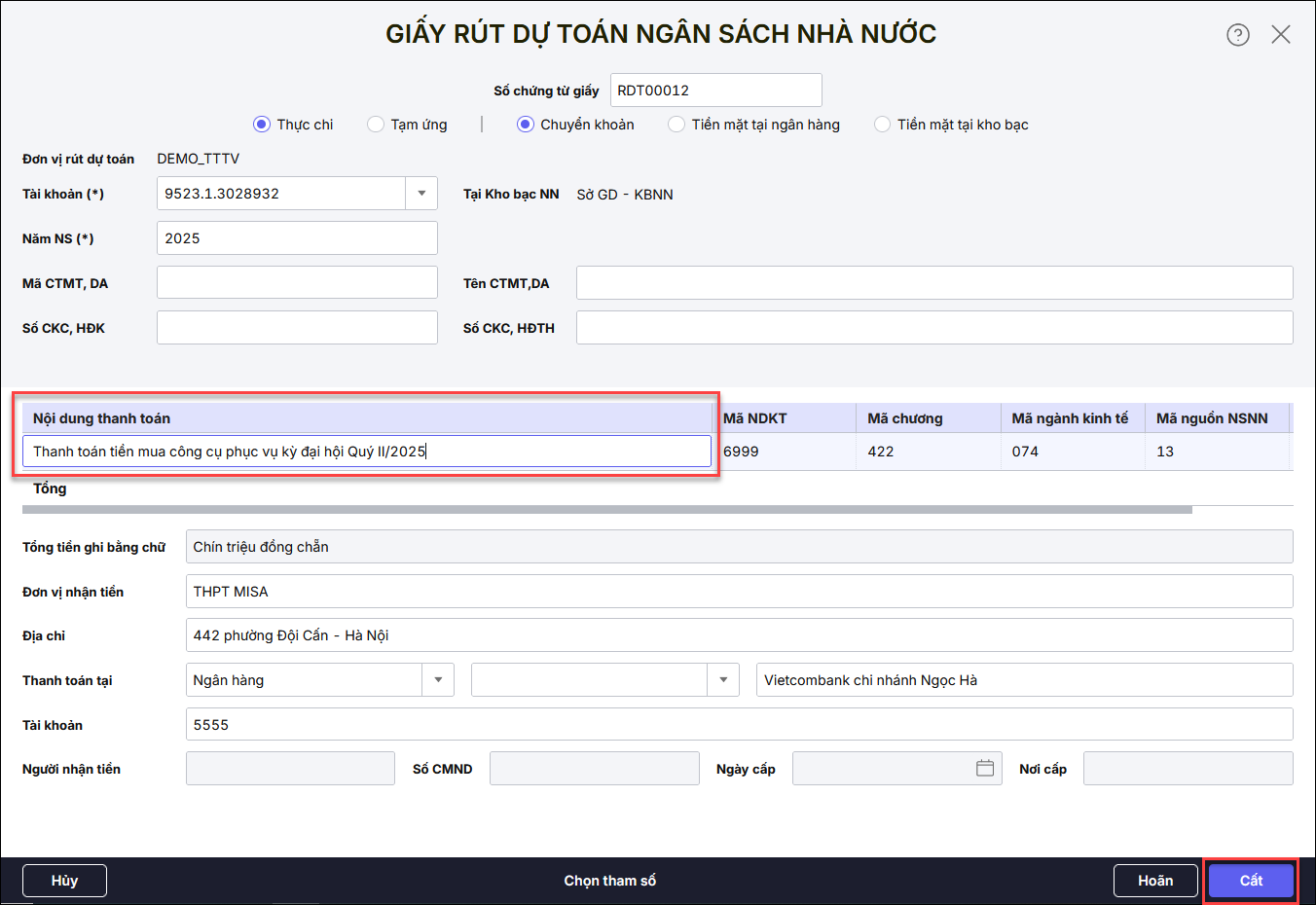Image resolution: width=1316 pixels, height=905 pixels.
Task: Focus the Năm NS year input
Action: [x=296, y=238]
